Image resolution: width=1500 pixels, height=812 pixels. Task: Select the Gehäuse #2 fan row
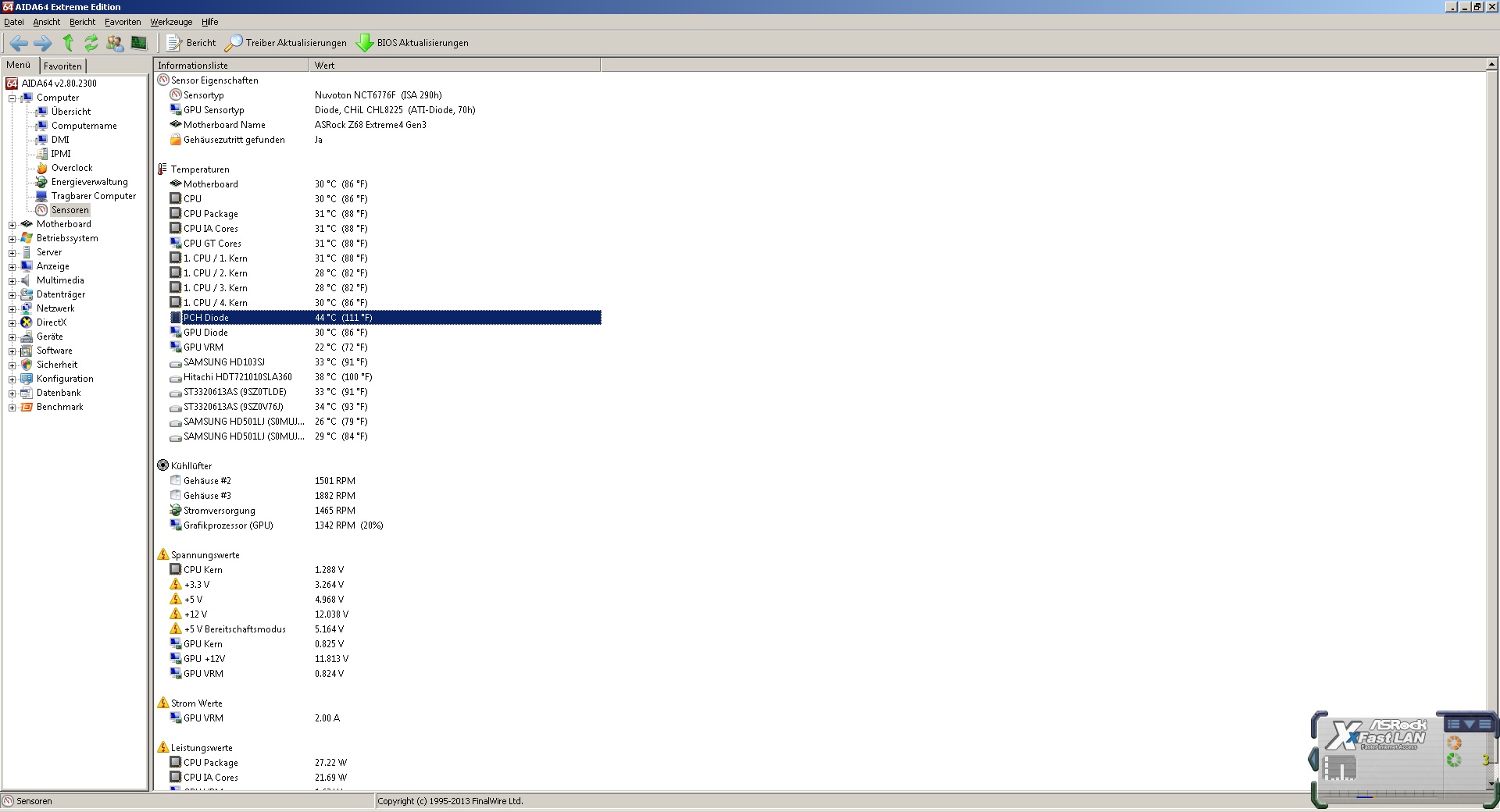coord(385,481)
